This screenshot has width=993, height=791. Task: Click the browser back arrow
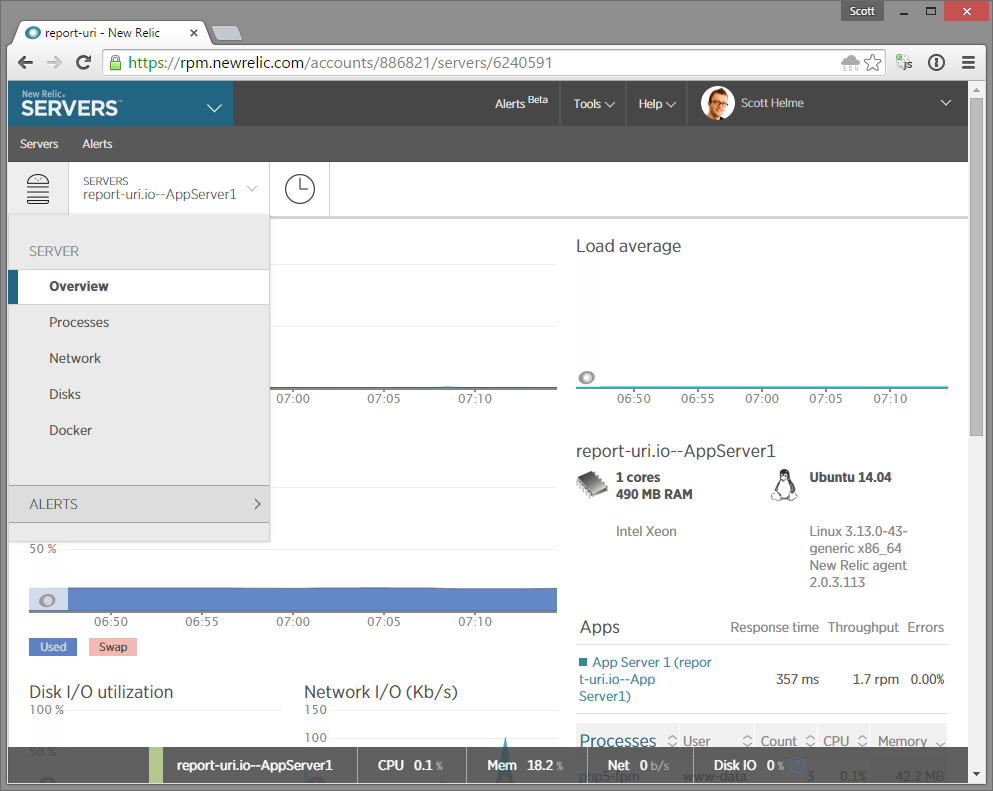click(x=26, y=62)
